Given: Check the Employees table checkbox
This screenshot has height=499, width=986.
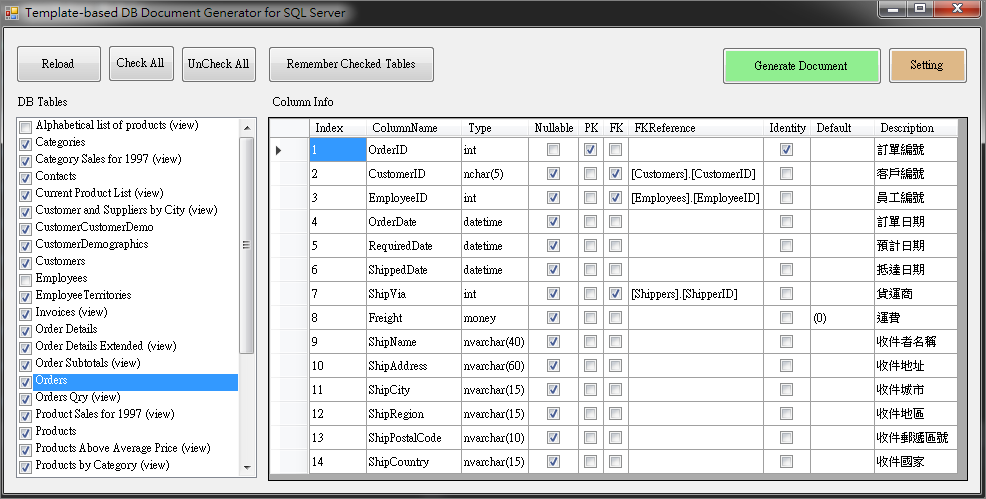Looking at the screenshot, I should [x=25, y=280].
